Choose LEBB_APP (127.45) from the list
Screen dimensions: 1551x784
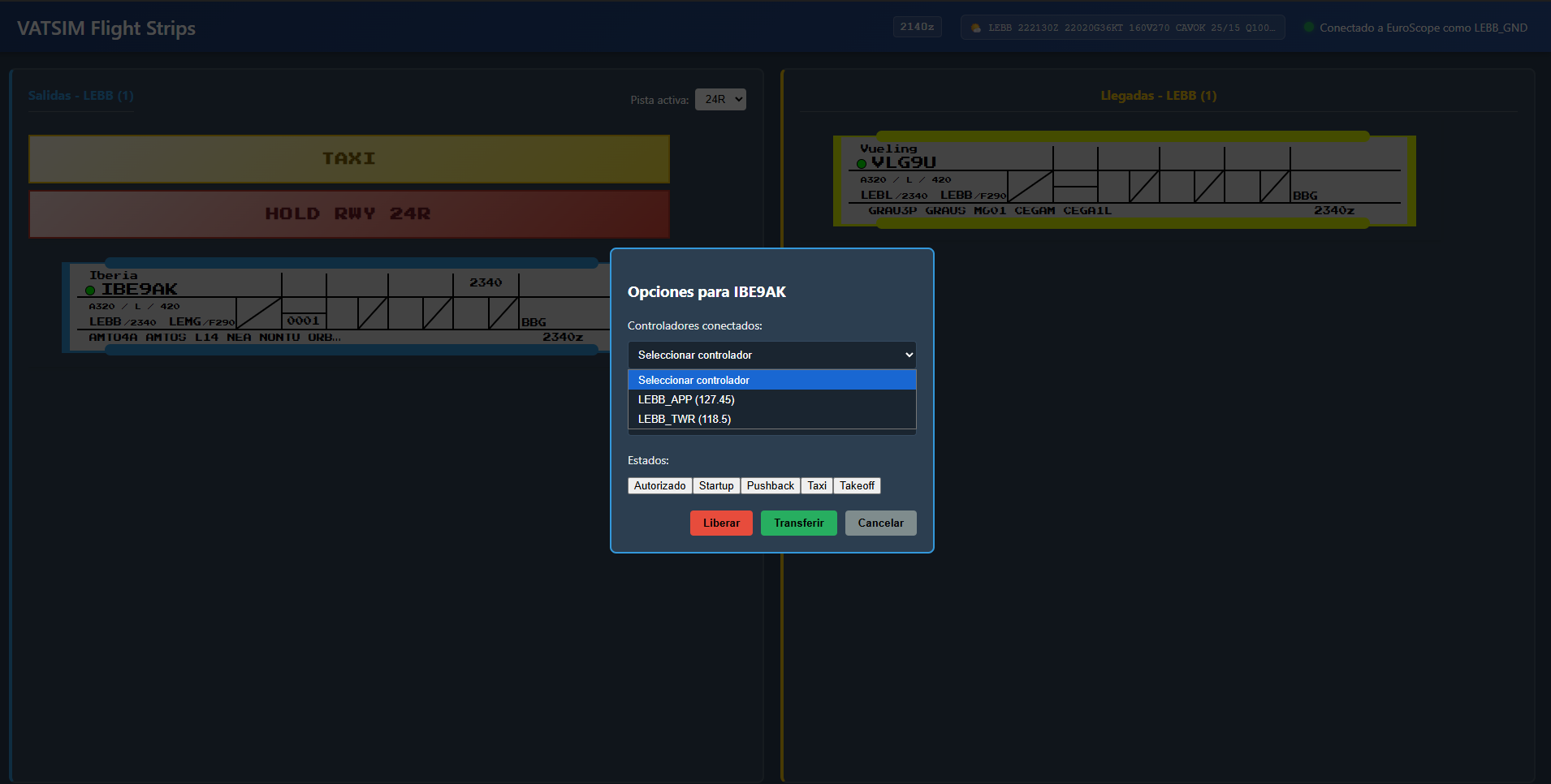coord(686,399)
